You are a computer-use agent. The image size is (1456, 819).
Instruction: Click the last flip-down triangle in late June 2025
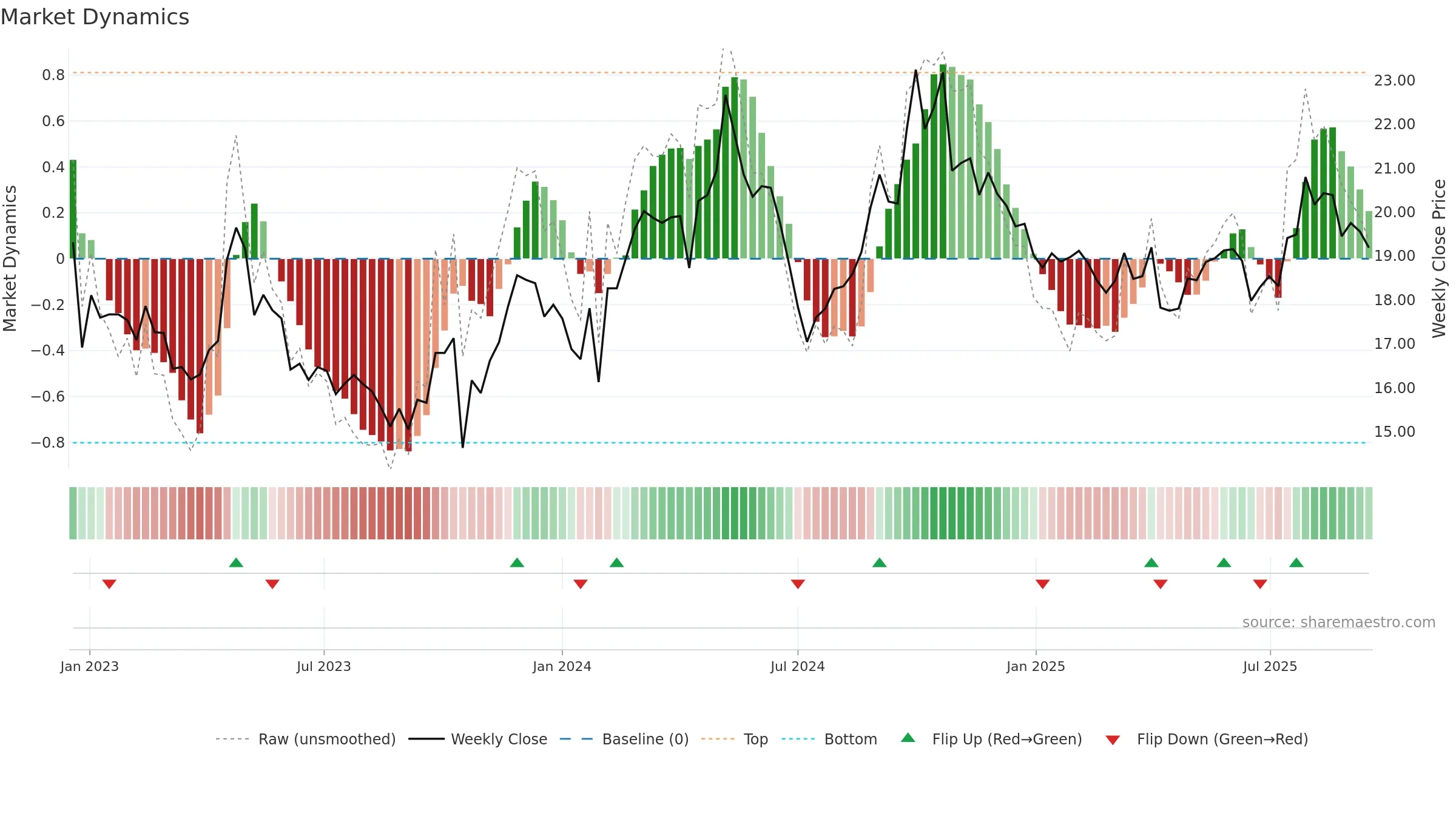click(x=1260, y=584)
